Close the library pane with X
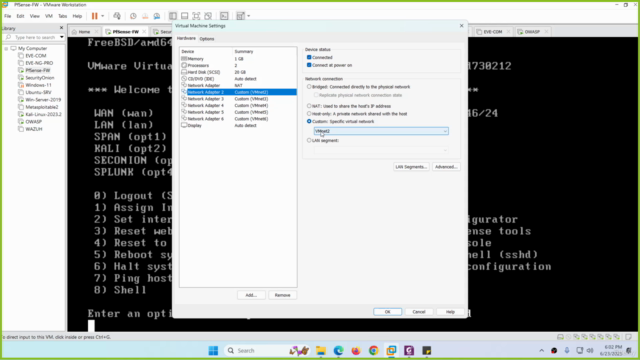This screenshot has height=360, width=640. [61, 28]
